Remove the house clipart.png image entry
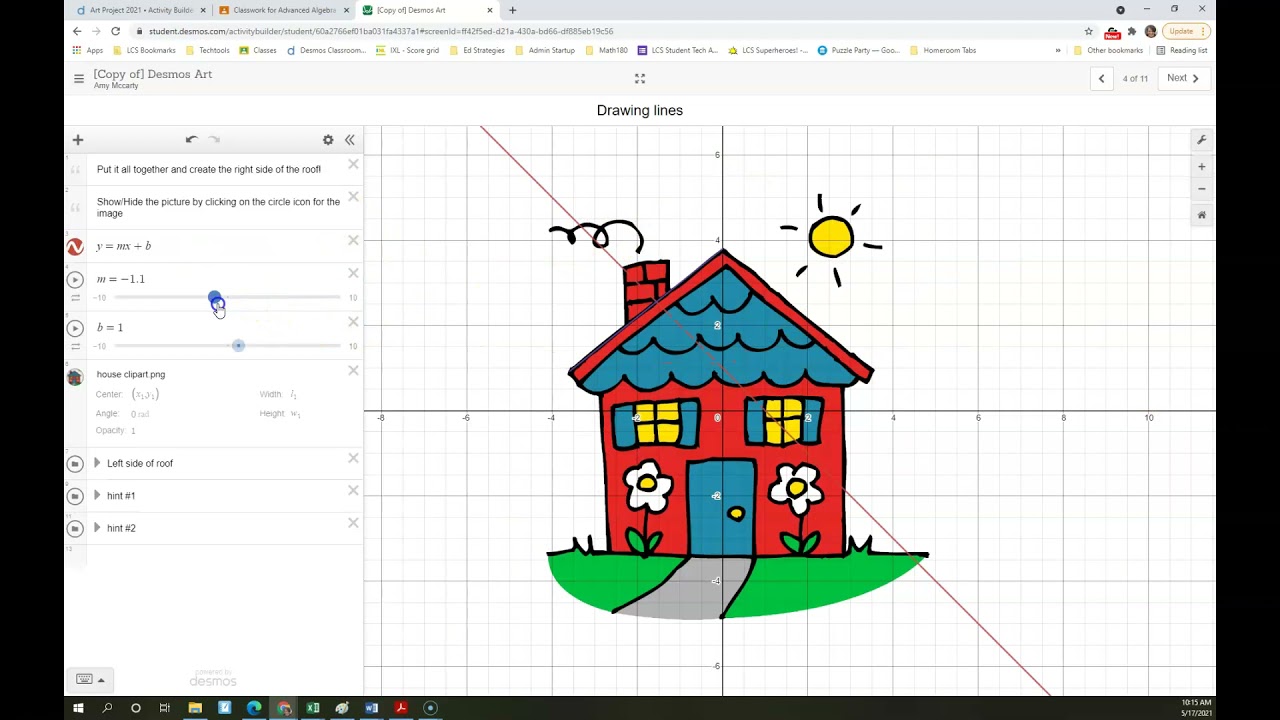Image resolution: width=1280 pixels, height=720 pixels. click(x=353, y=371)
